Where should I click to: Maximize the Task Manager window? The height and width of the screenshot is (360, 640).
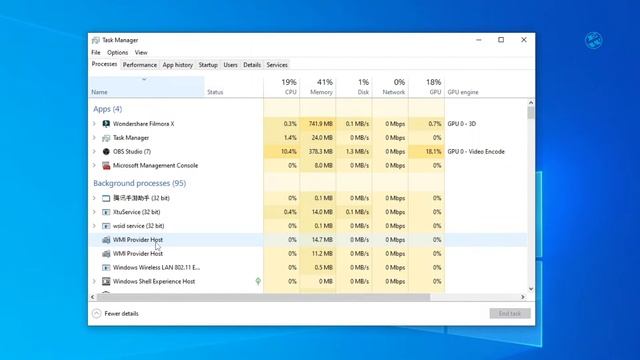[x=501, y=40]
